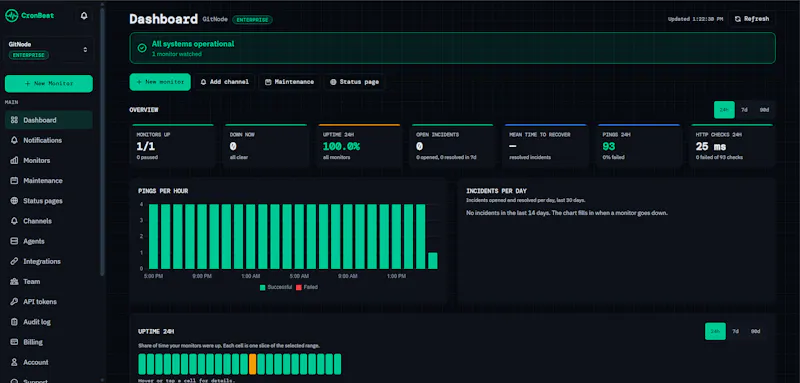Switch Uptime section to 7d
The width and height of the screenshot is (800, 383).
click(x=735, y=331)
